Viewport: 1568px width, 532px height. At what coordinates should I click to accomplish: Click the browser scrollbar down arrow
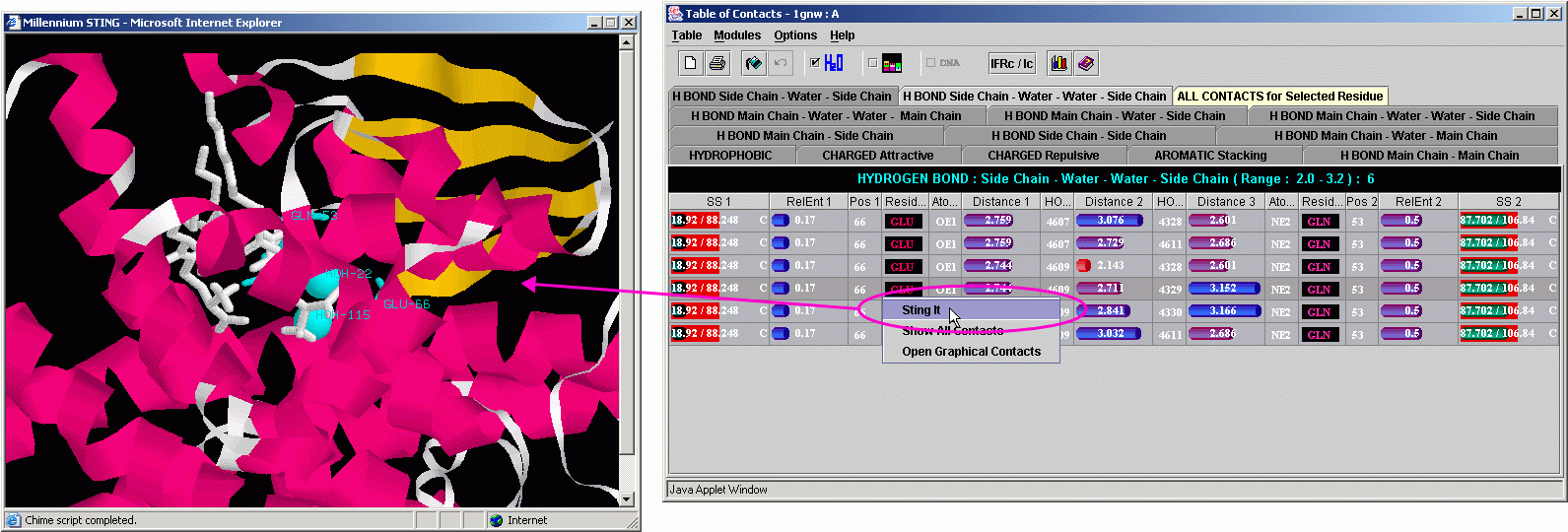[627, 499]
